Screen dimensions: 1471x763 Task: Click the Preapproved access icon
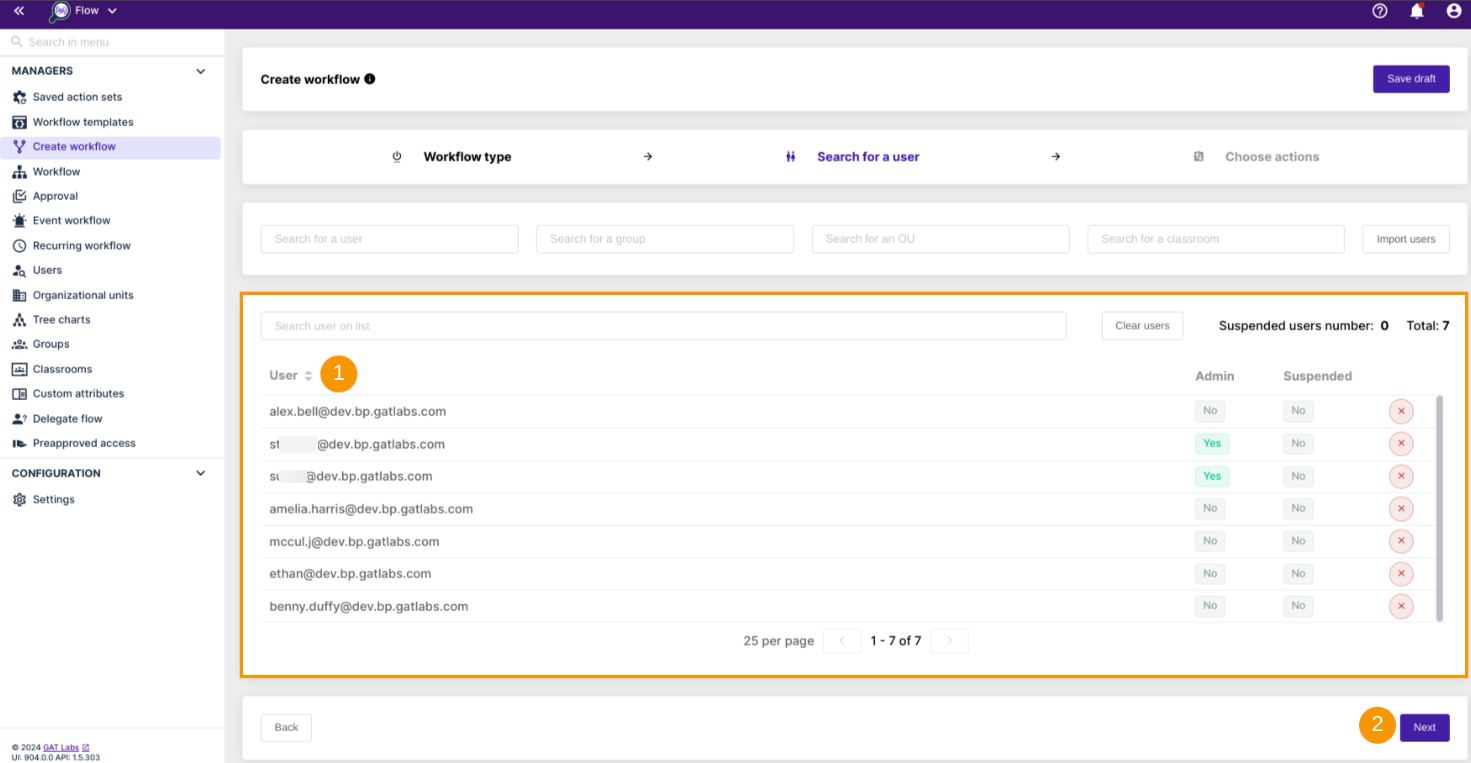19,443
